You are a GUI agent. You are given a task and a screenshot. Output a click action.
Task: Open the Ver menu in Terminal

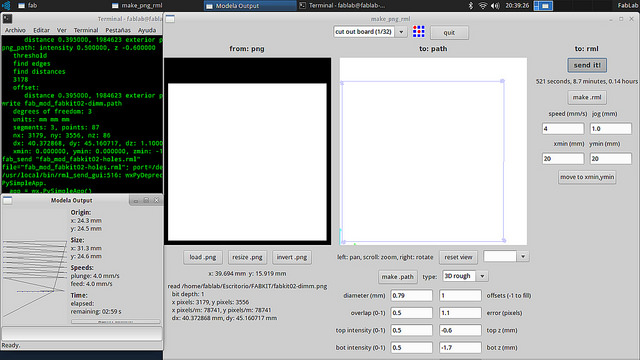click(62, 30)
